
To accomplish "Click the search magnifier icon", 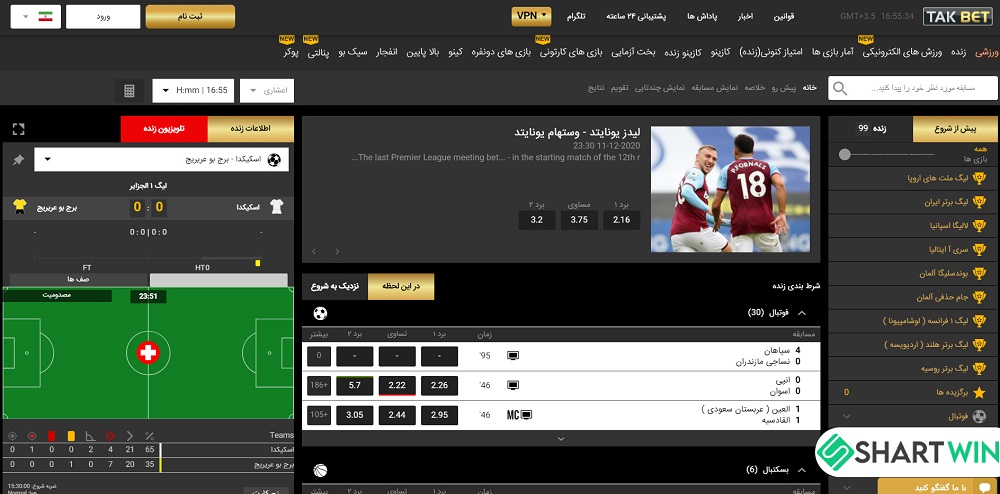I will (840, 89).
